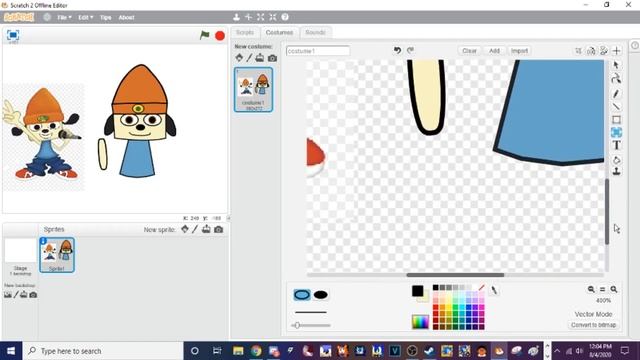The image size is (640, 360).
Task: Paint a new backdrop
Action: (16, 294)
